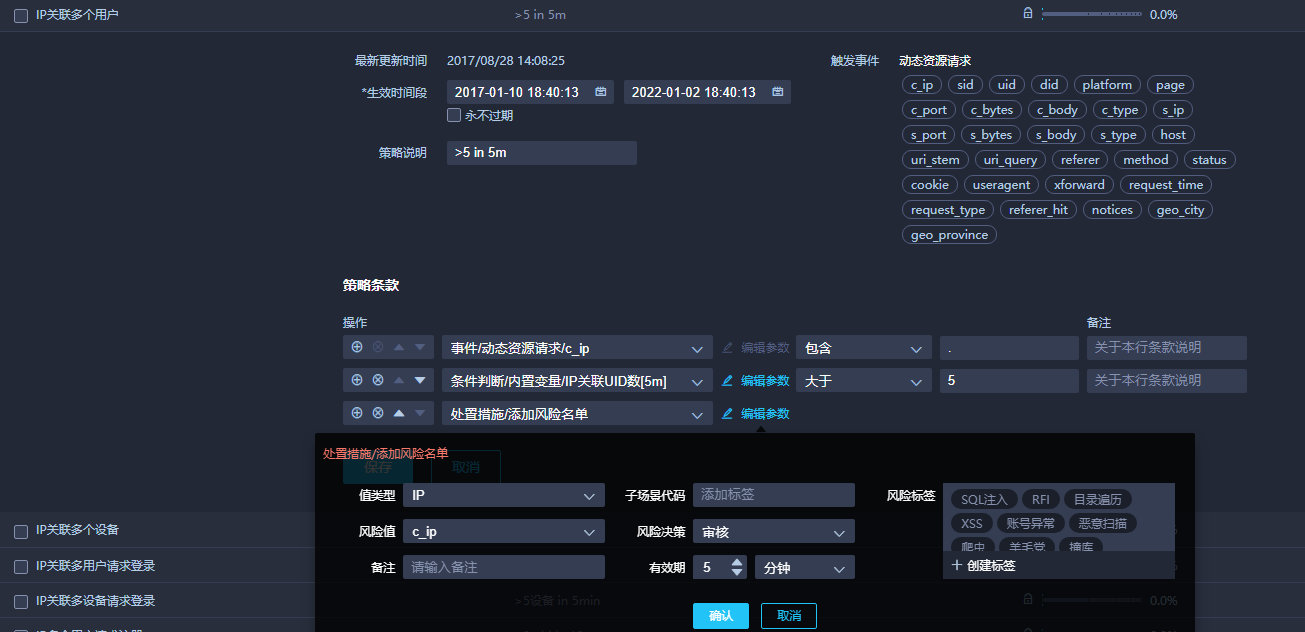Expand the 值类型 IP dropdown
This screenshot has height=632, width=1305.
click(504, 495)
